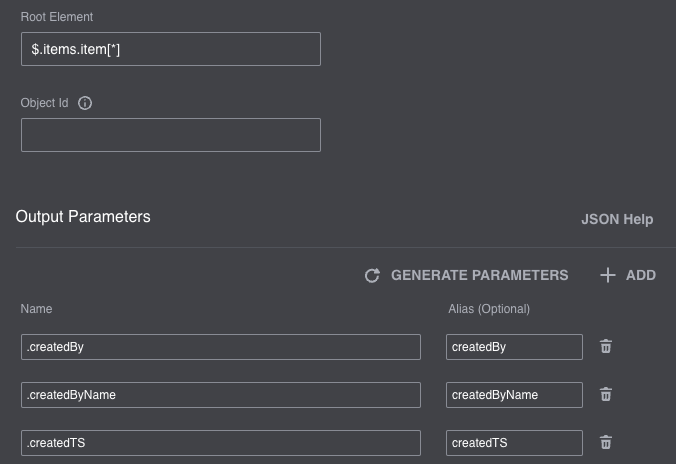The width and height of the screenshot is (676, 464).
Task: Select the .createdBy Name field
Action: point(220,347)
